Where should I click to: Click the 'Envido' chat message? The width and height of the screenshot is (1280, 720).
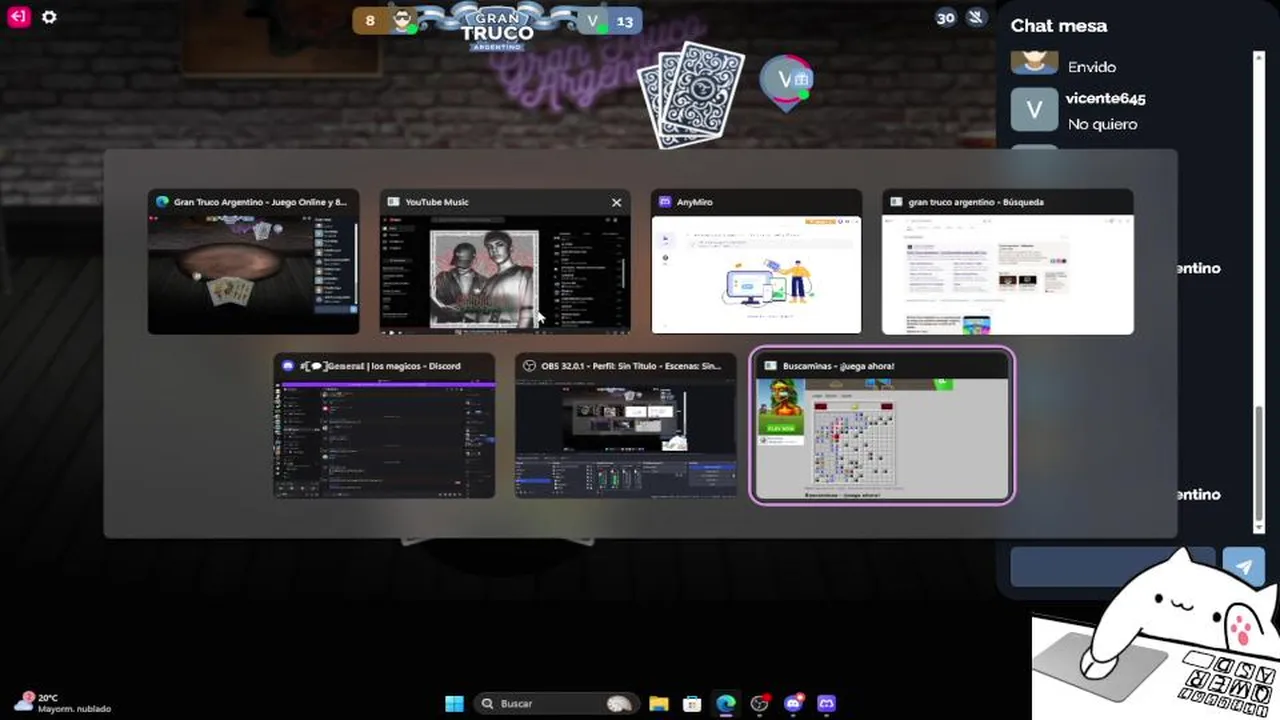(1091, 67)
